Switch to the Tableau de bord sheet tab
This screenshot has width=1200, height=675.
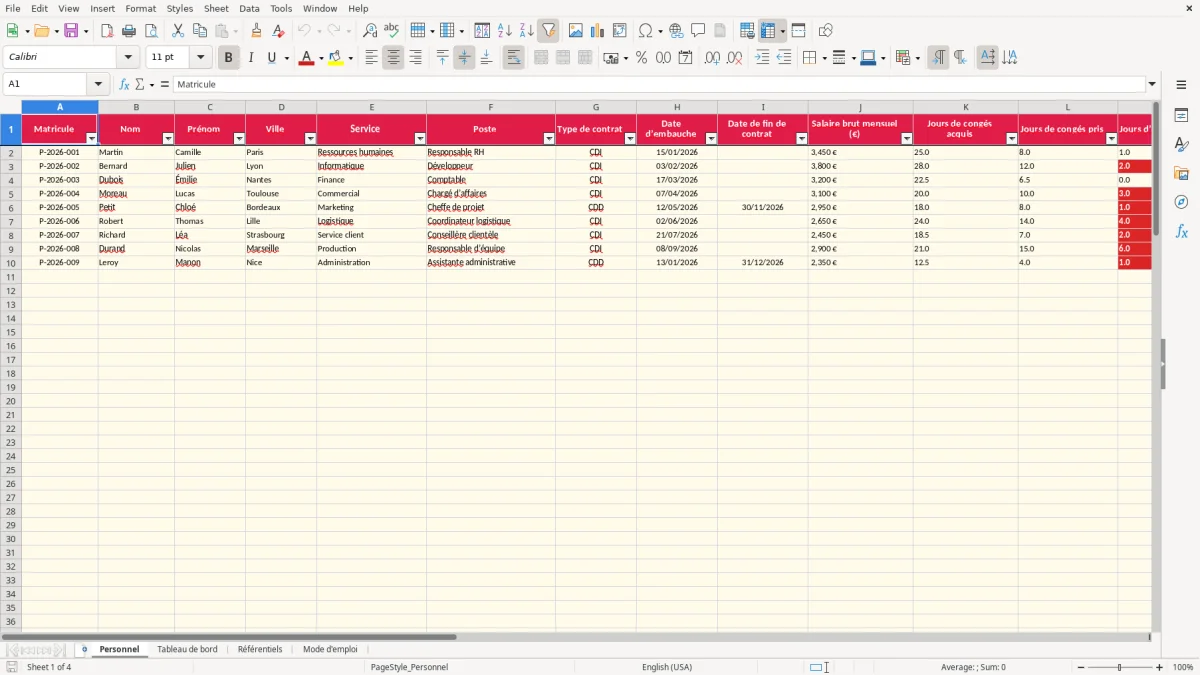pos(187,649)
